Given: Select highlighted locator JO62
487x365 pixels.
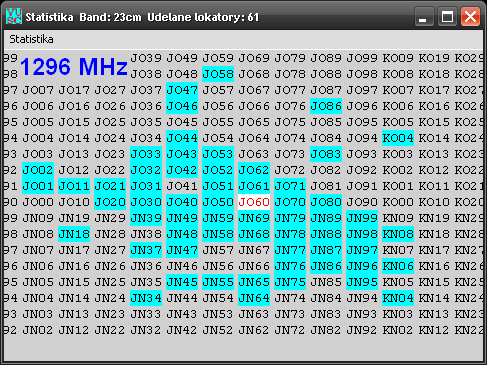Looking at the screenshot, I should (x=254, y=170).
